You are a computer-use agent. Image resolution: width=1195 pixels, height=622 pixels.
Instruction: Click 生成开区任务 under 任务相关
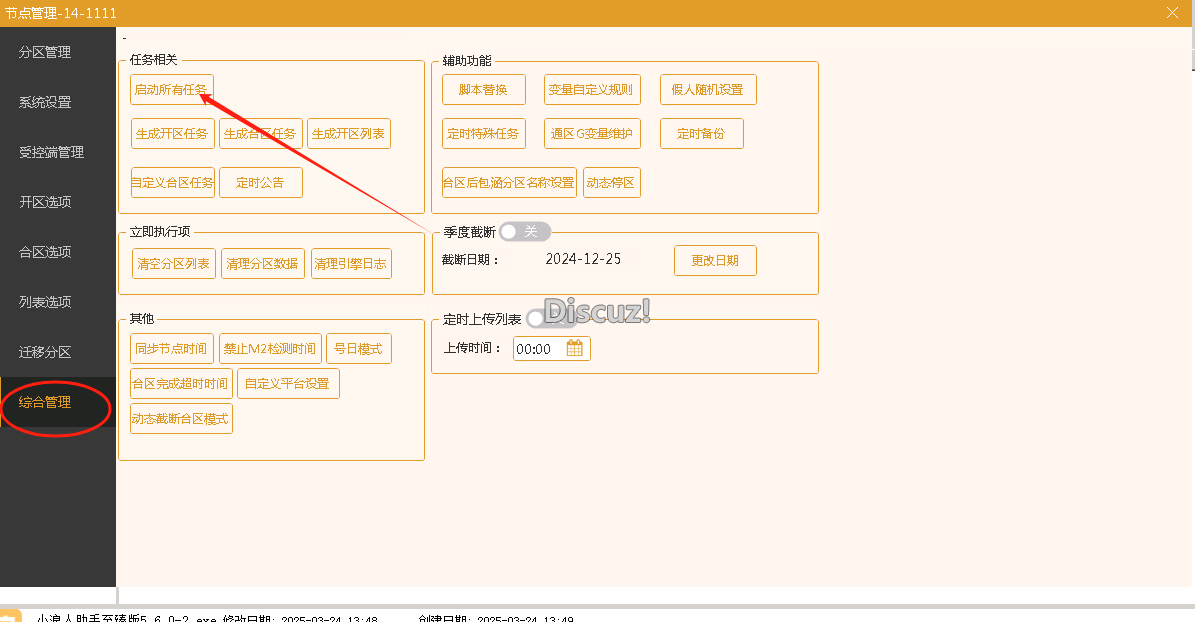coord(172,133)
